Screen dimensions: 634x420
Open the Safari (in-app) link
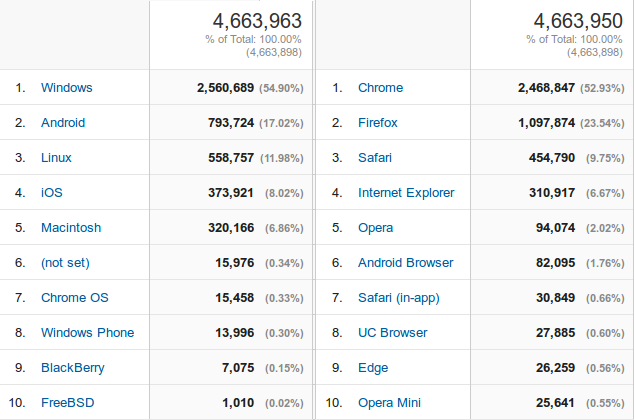point(399,298)
